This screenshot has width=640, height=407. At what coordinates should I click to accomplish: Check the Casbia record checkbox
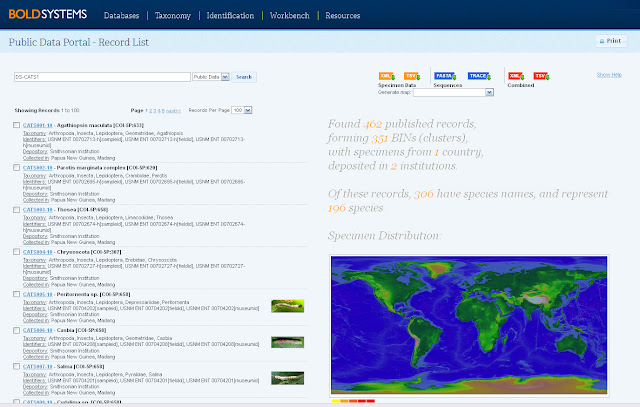click(16, 330)
